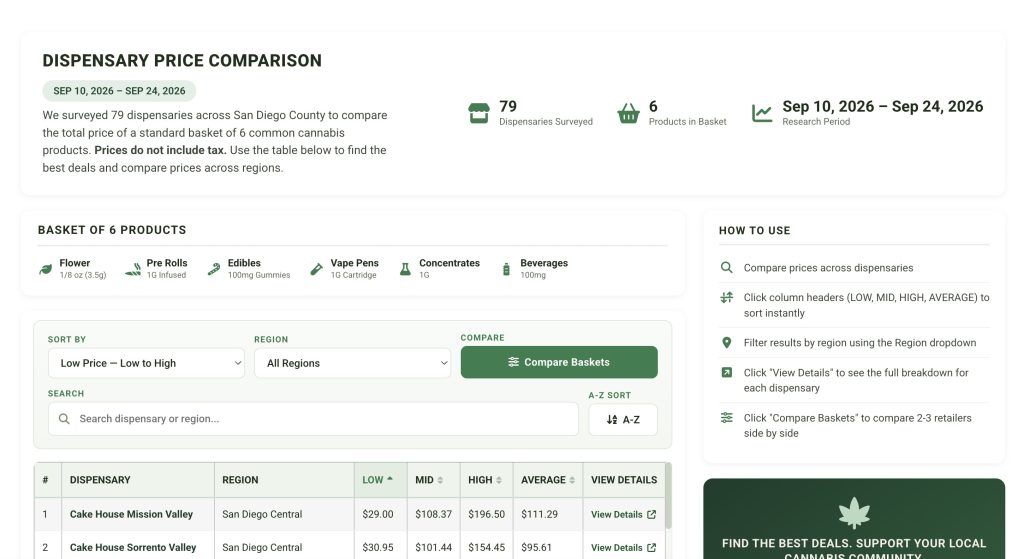The width and height of the screenshot is (1024, 559).
Task: Click Cake House Sorrento Valley dispensary name
Action: (x=133, y=547)
